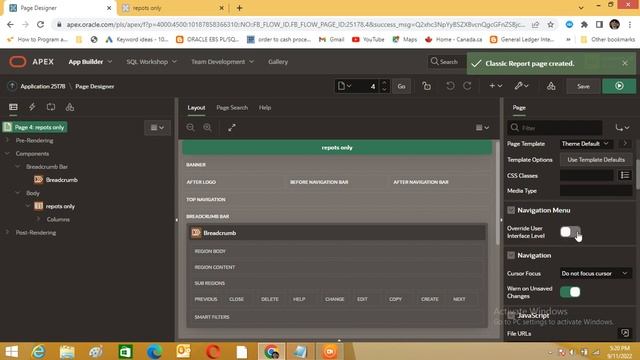The height and width of the screenshot is (360, 640).
Task: Switch to the Layout tab
Action: coord(196,108)
